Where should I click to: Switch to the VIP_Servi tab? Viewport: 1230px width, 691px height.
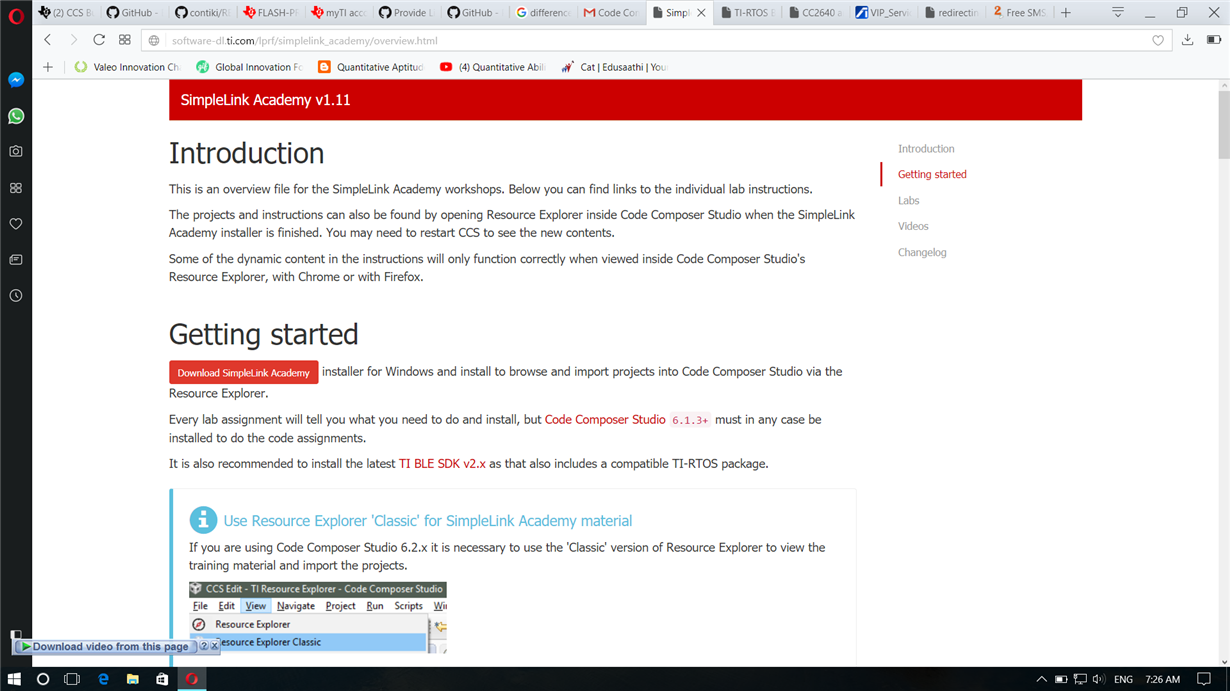coord(883,13)
